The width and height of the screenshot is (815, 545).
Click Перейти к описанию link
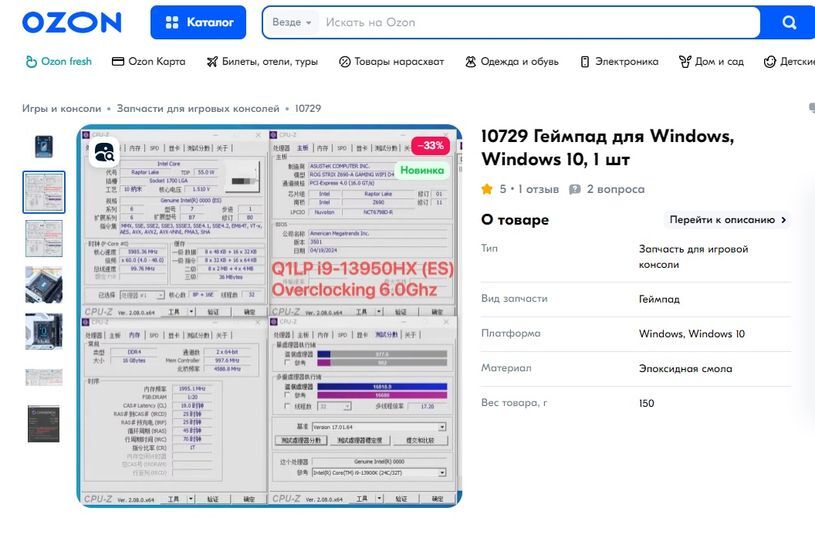coord(727,220)
